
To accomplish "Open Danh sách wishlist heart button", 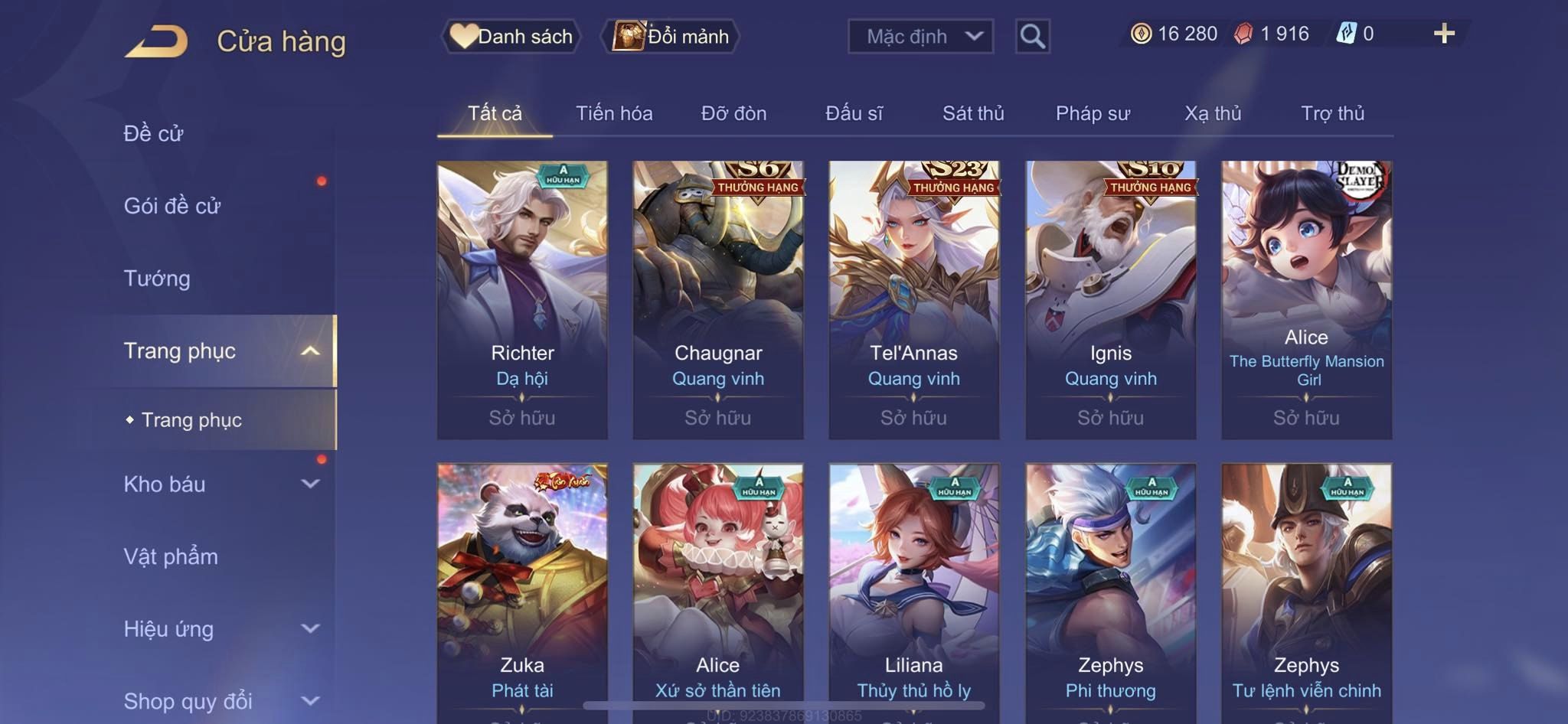I will [511, 36].
